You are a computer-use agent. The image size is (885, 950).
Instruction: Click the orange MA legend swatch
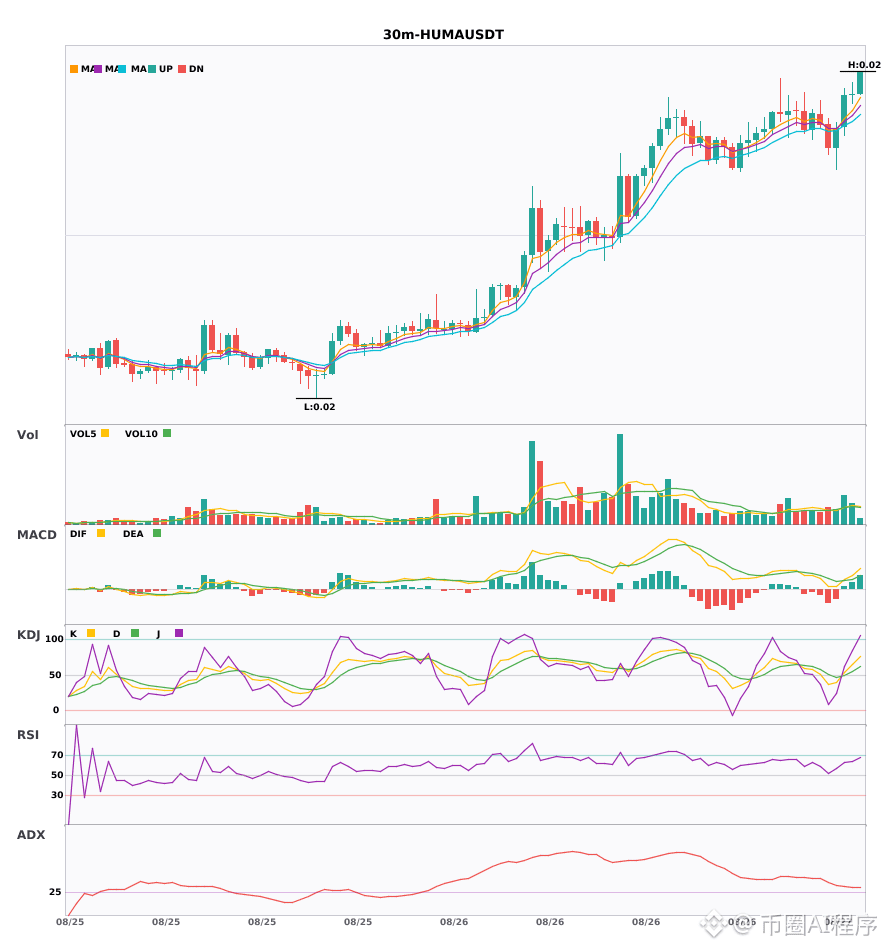pos(74,69)
